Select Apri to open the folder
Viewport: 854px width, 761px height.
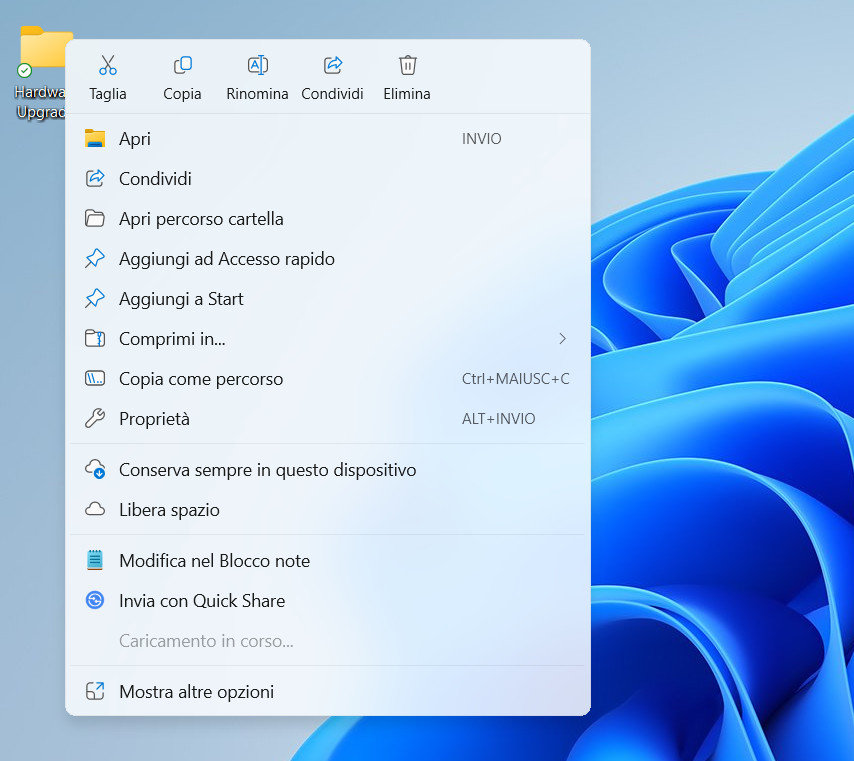coord(135,139)
